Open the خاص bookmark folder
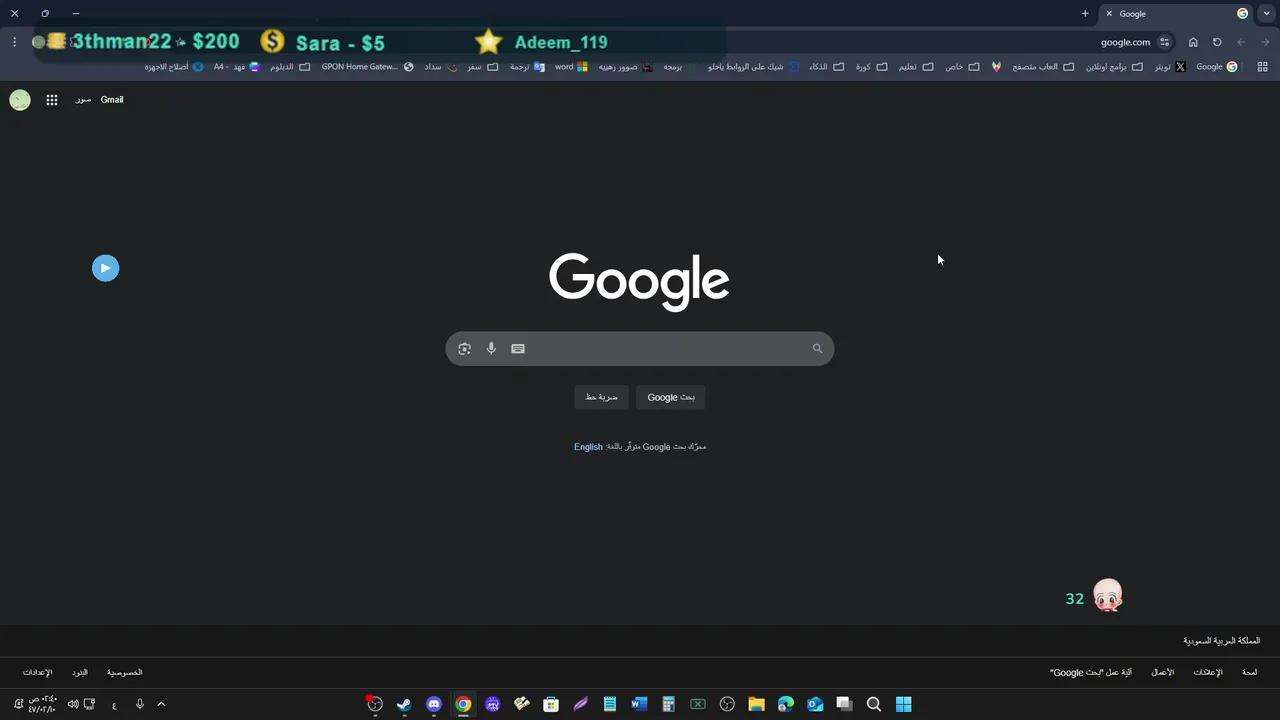1280x720 pixels. (962, 67)
